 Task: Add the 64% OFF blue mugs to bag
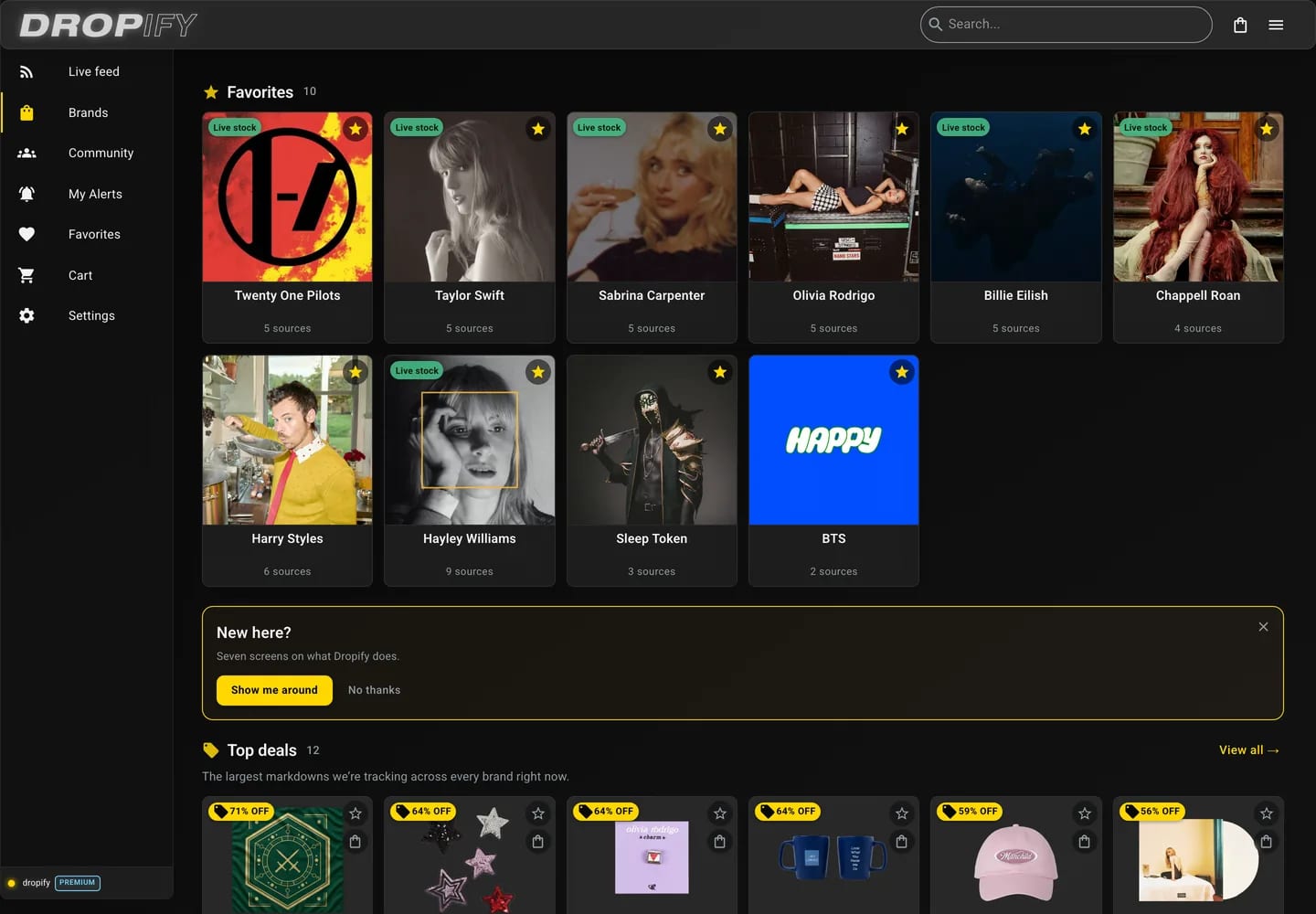coord(902,842)
